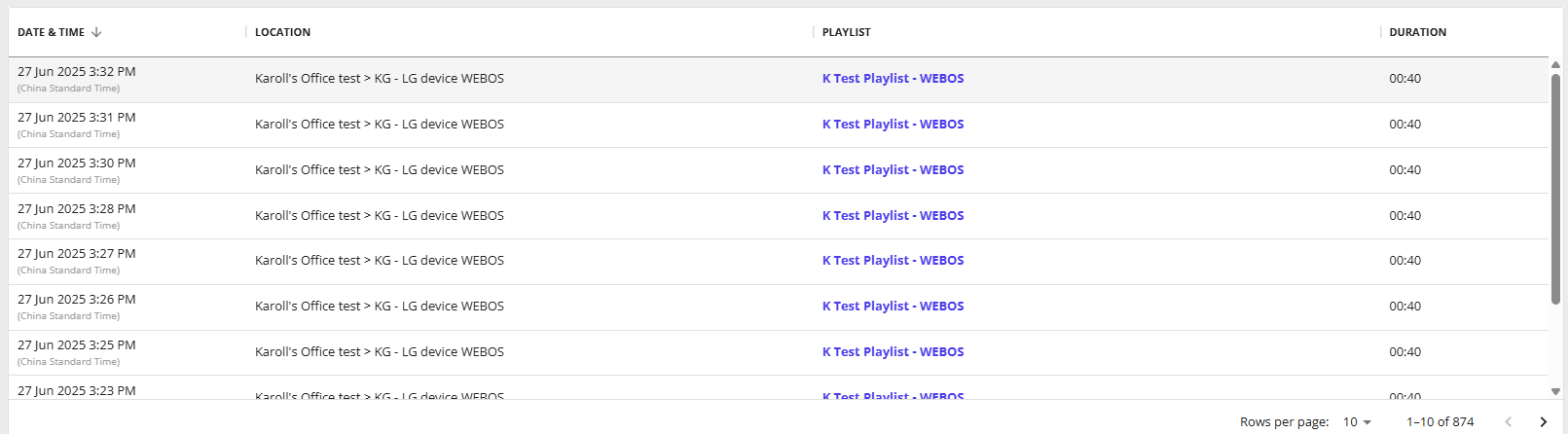Click the DURATION column header
The image size is (1568, 434).
click(1417, 32)
